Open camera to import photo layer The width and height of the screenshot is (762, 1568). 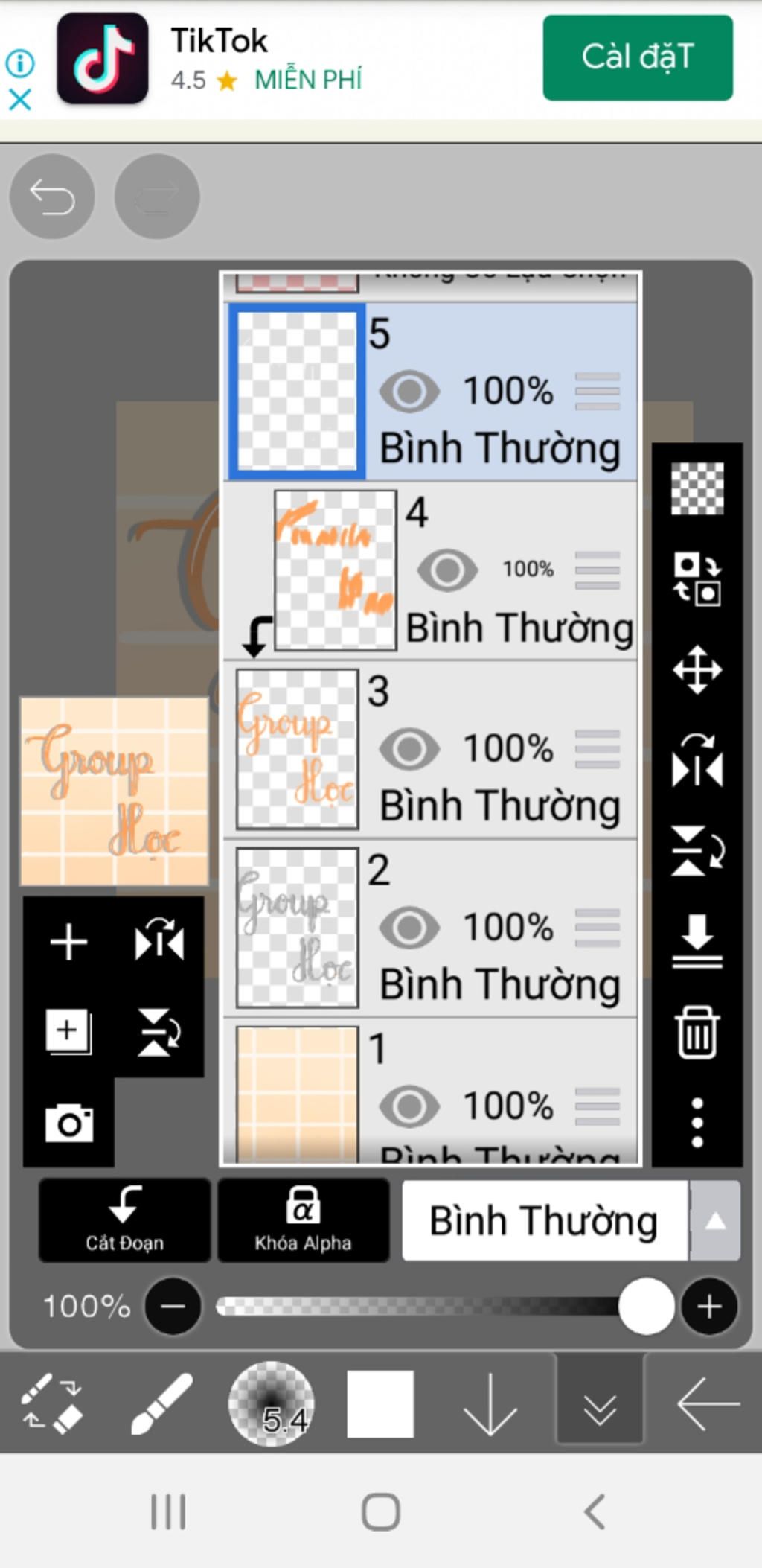pyautogui.click(x=69, y=1123)
